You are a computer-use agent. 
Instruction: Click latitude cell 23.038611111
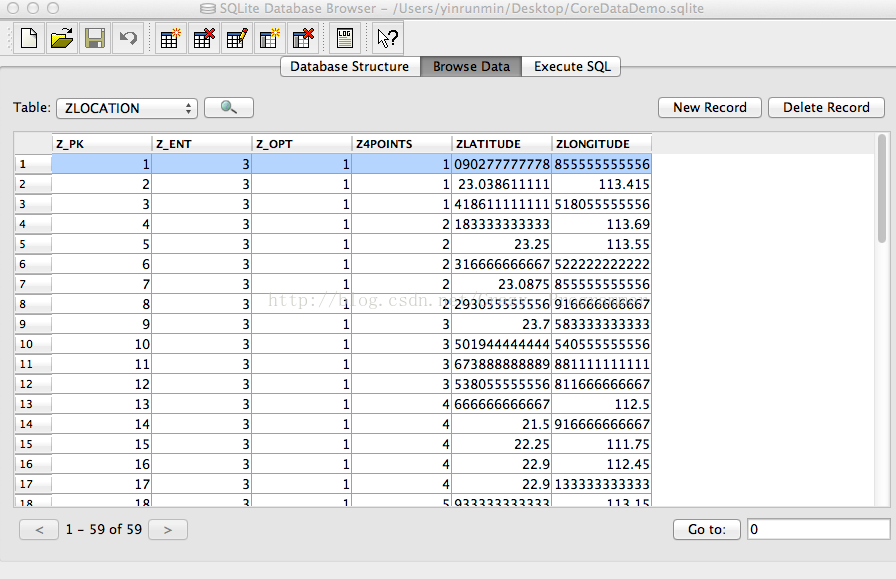coord(502,184)
